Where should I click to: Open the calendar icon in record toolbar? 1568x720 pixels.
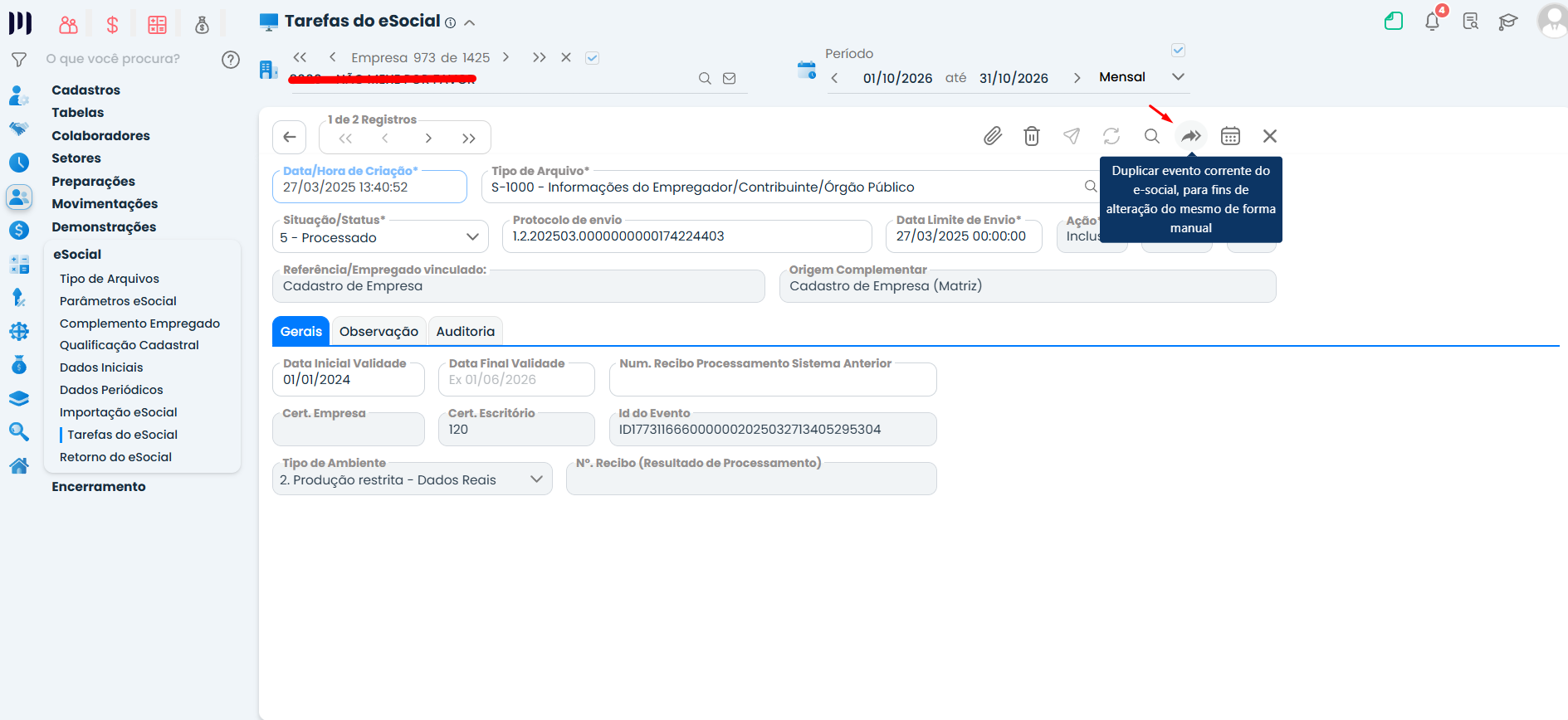click(x=1230, y=136)
